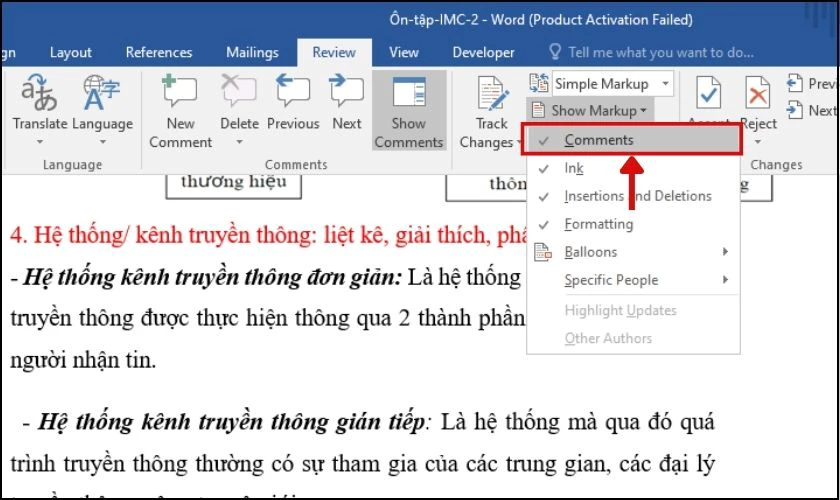Select the Review tab
Screen dimensions: 840x500
(334, 53)
